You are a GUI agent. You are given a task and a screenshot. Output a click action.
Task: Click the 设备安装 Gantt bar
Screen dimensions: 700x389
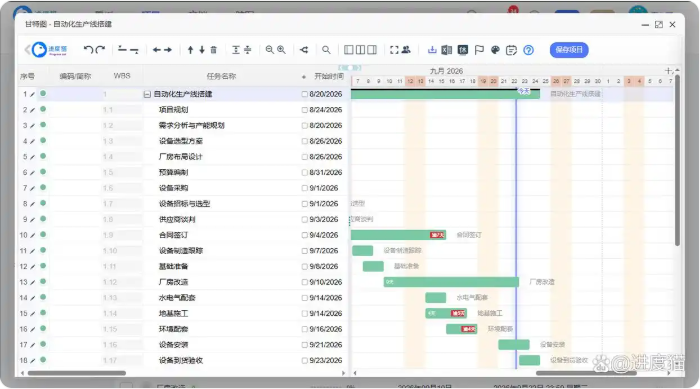point(514,345)
